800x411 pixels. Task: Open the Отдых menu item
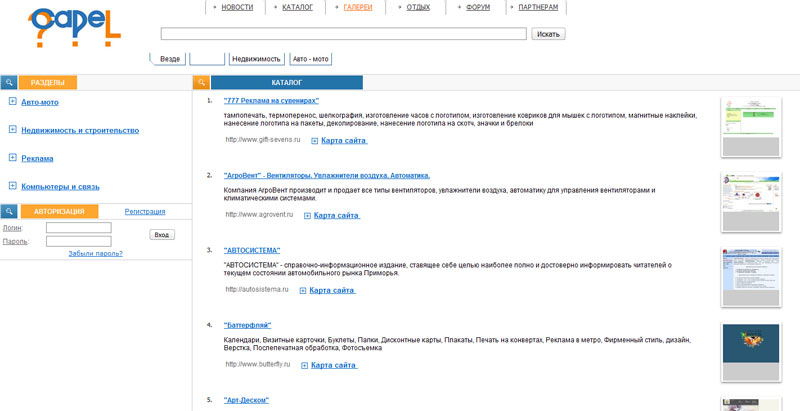(x=418, y=7)
